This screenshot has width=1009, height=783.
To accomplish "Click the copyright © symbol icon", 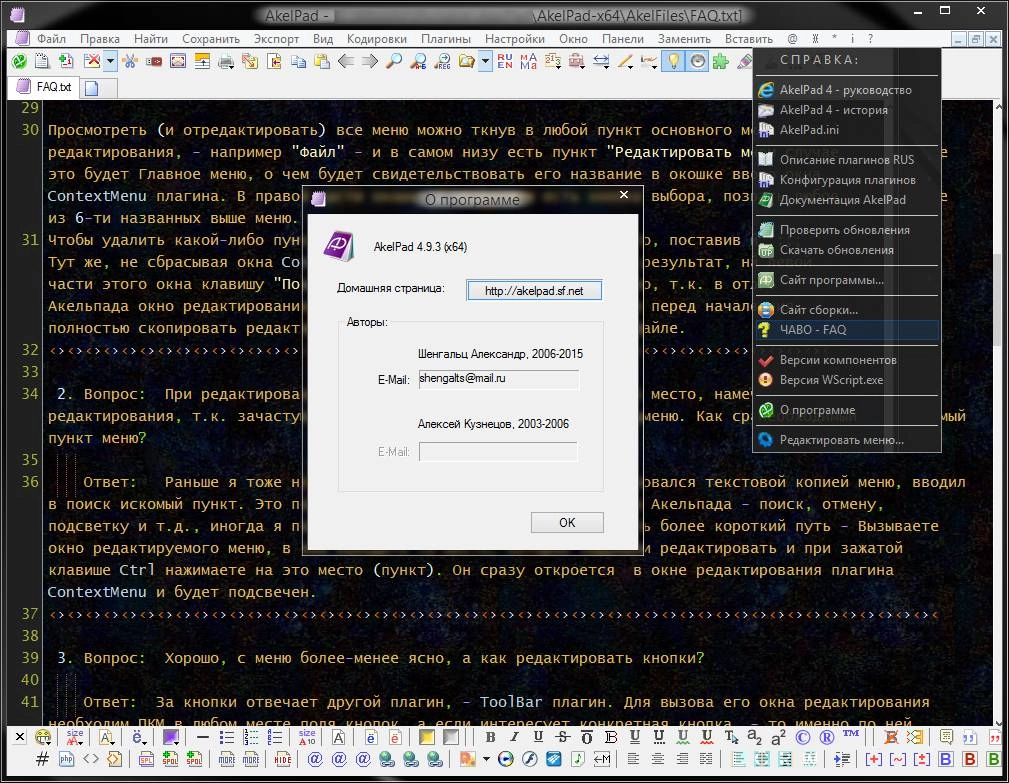I will pos(802,737).
